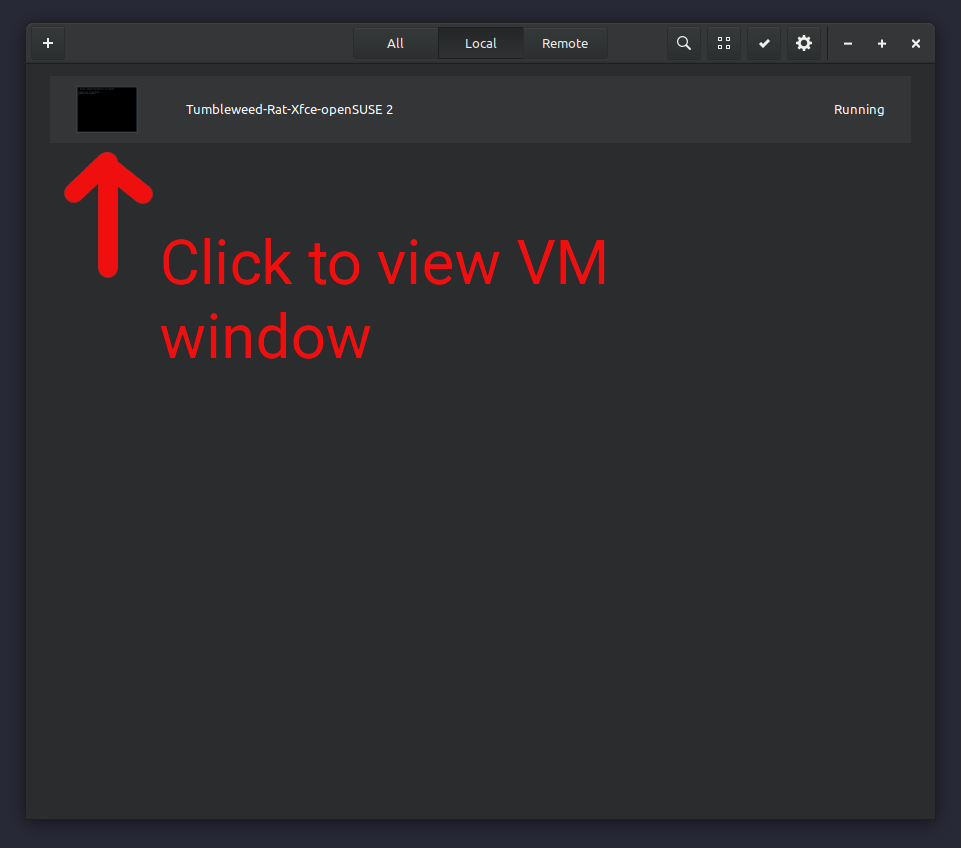Switch to grid view using the four-squares icon

(x=724, y=44)
